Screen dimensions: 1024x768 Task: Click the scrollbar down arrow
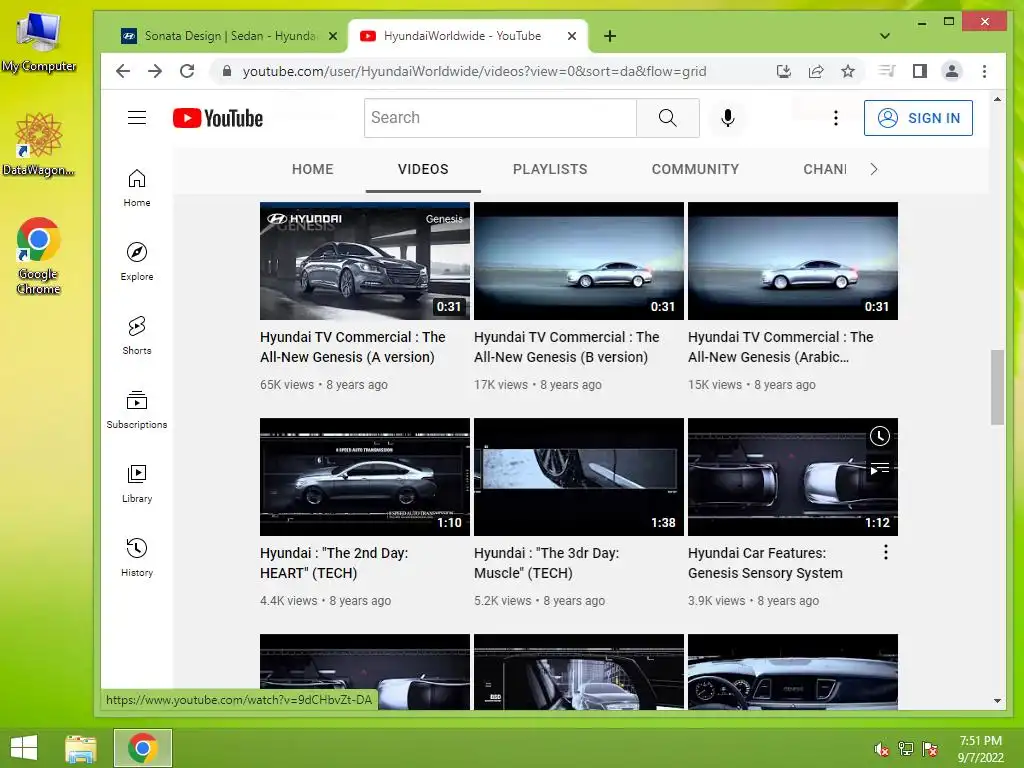tap(997, 701)
